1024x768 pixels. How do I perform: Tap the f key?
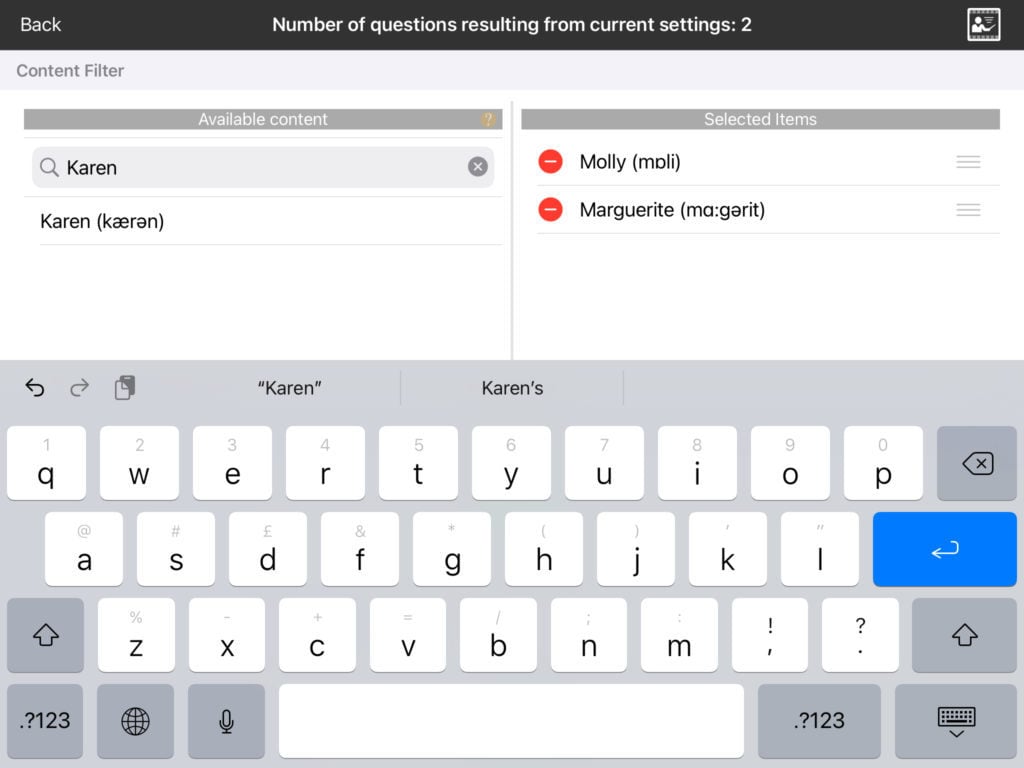360,549
